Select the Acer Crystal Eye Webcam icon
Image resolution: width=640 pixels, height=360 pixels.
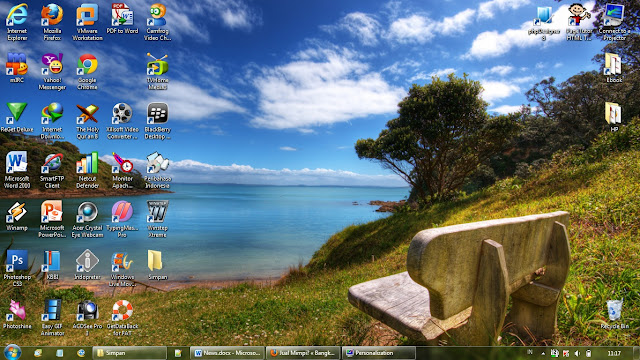pyautogui.click(x=87, y=219)
